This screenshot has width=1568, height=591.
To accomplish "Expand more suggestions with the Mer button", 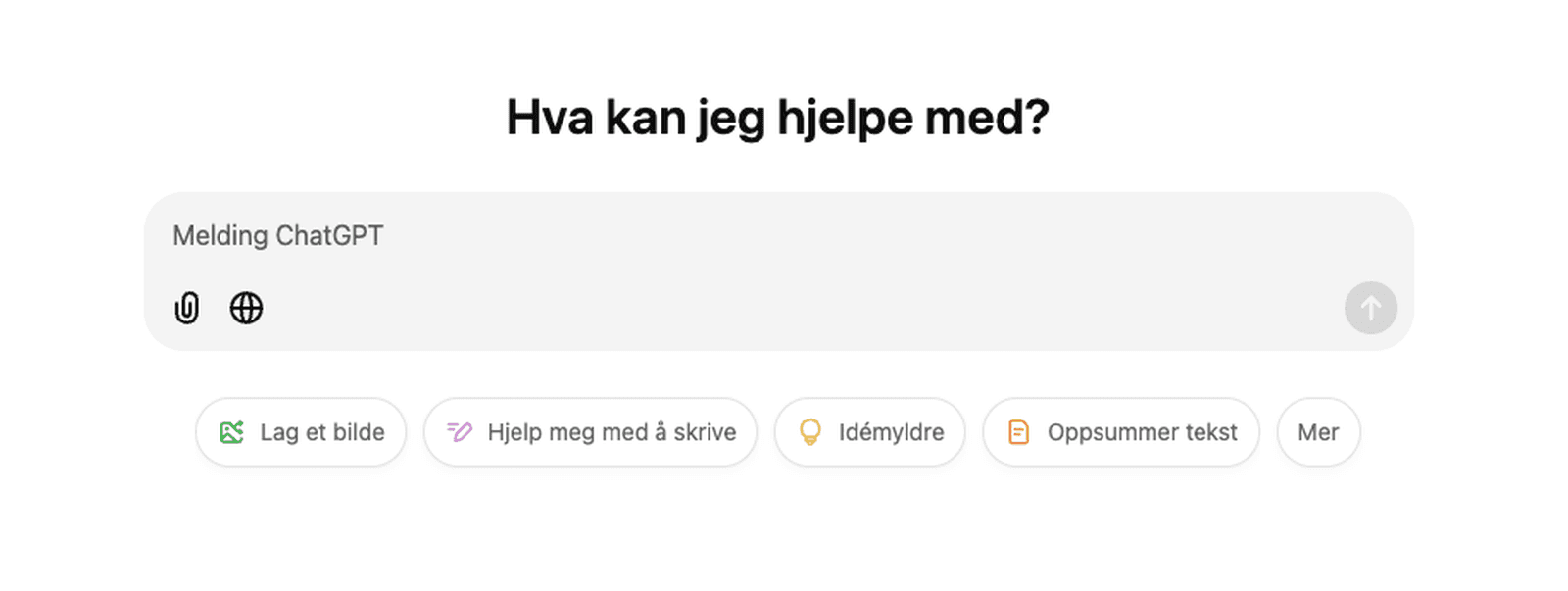I will point(1318,432).
